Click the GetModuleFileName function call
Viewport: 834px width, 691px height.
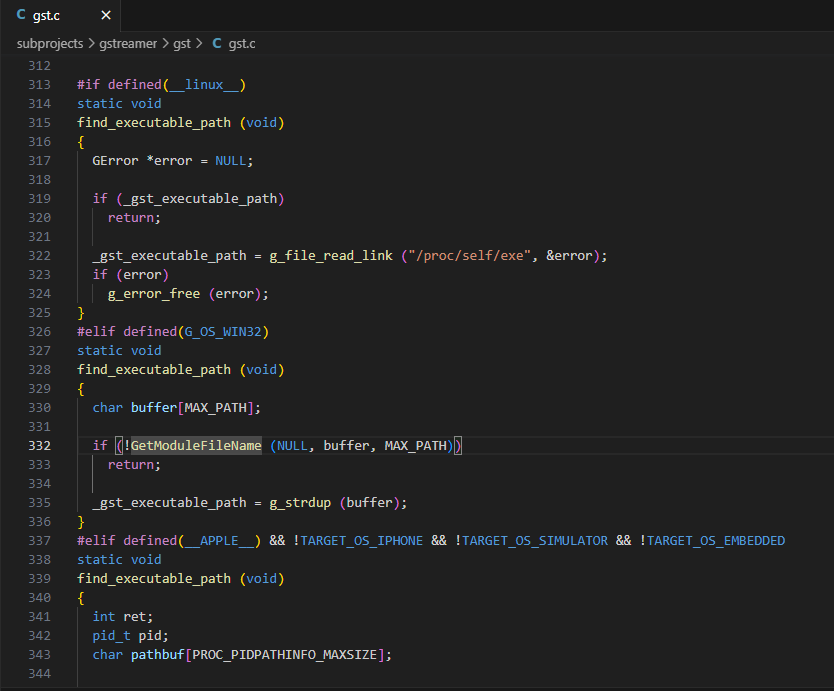coord(196,445)
